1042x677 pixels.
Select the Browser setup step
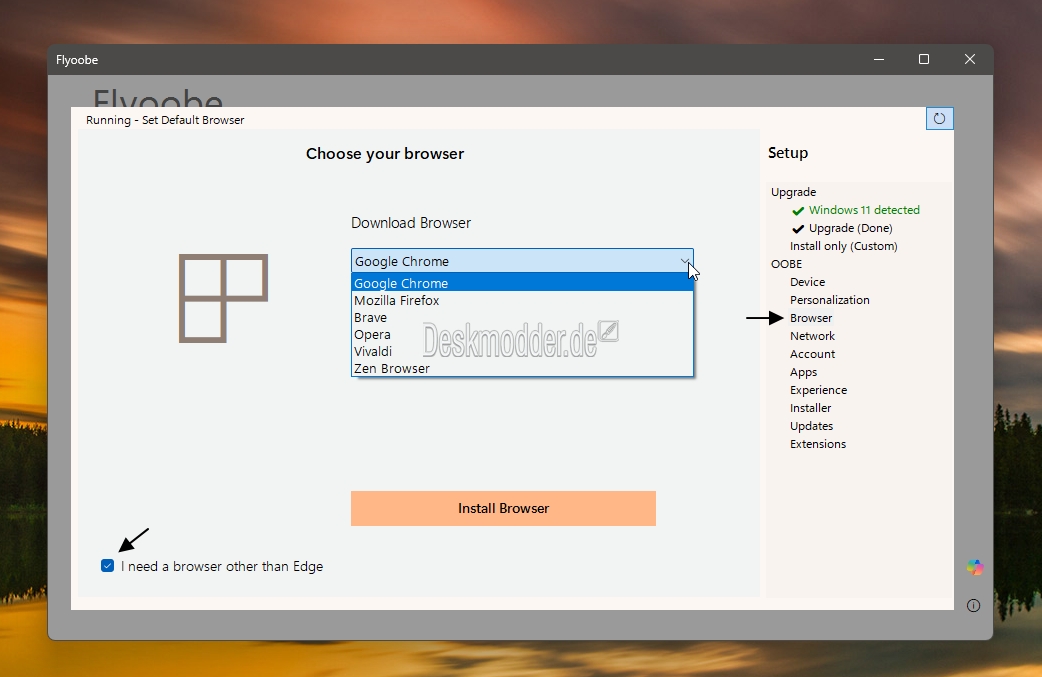click(x=811, y=318)
